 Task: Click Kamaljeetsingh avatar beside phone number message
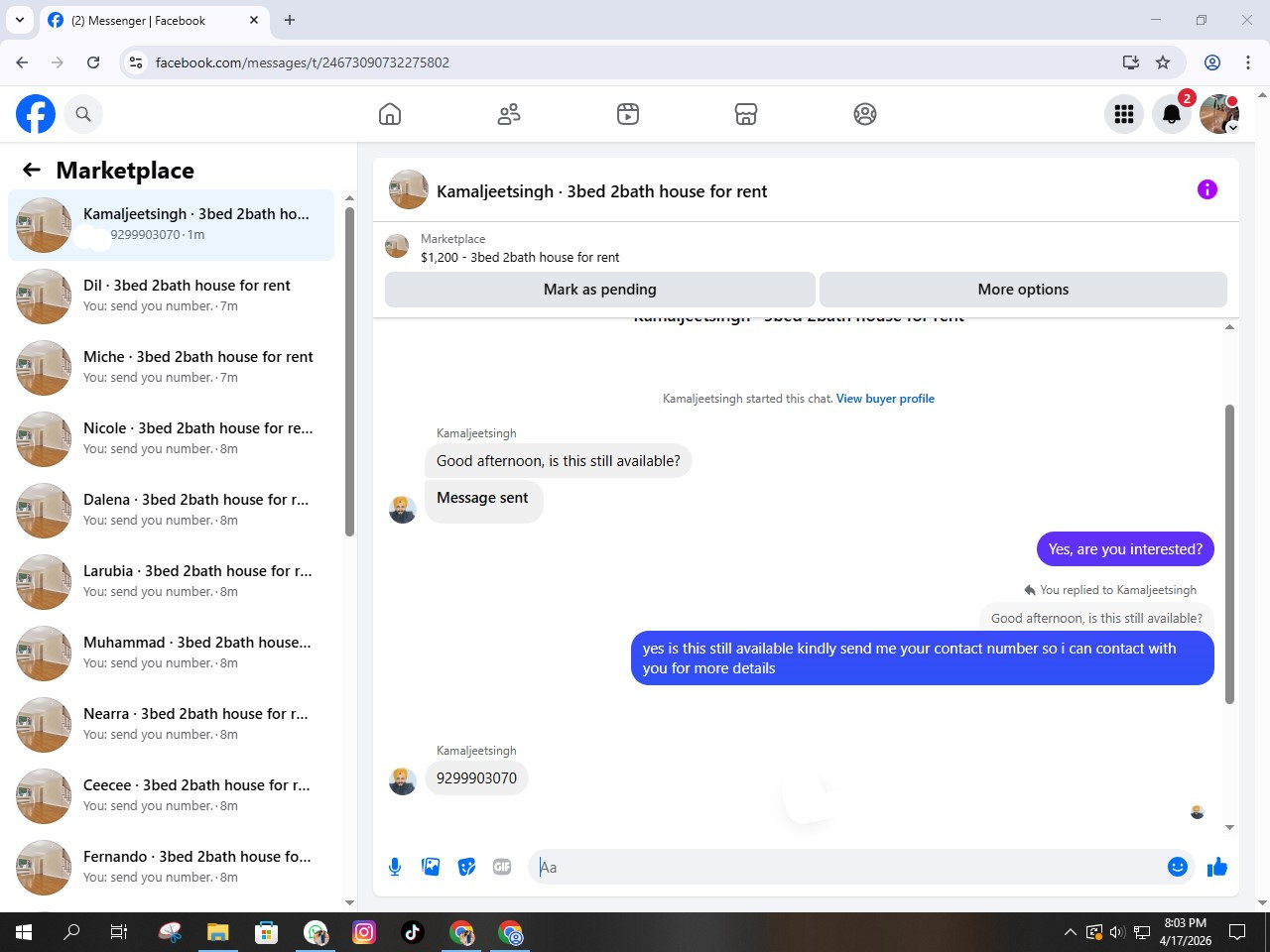403,781
